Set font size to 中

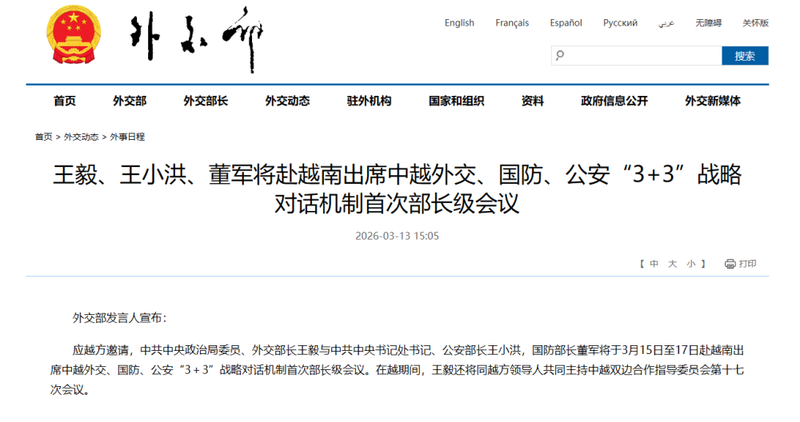654,264
